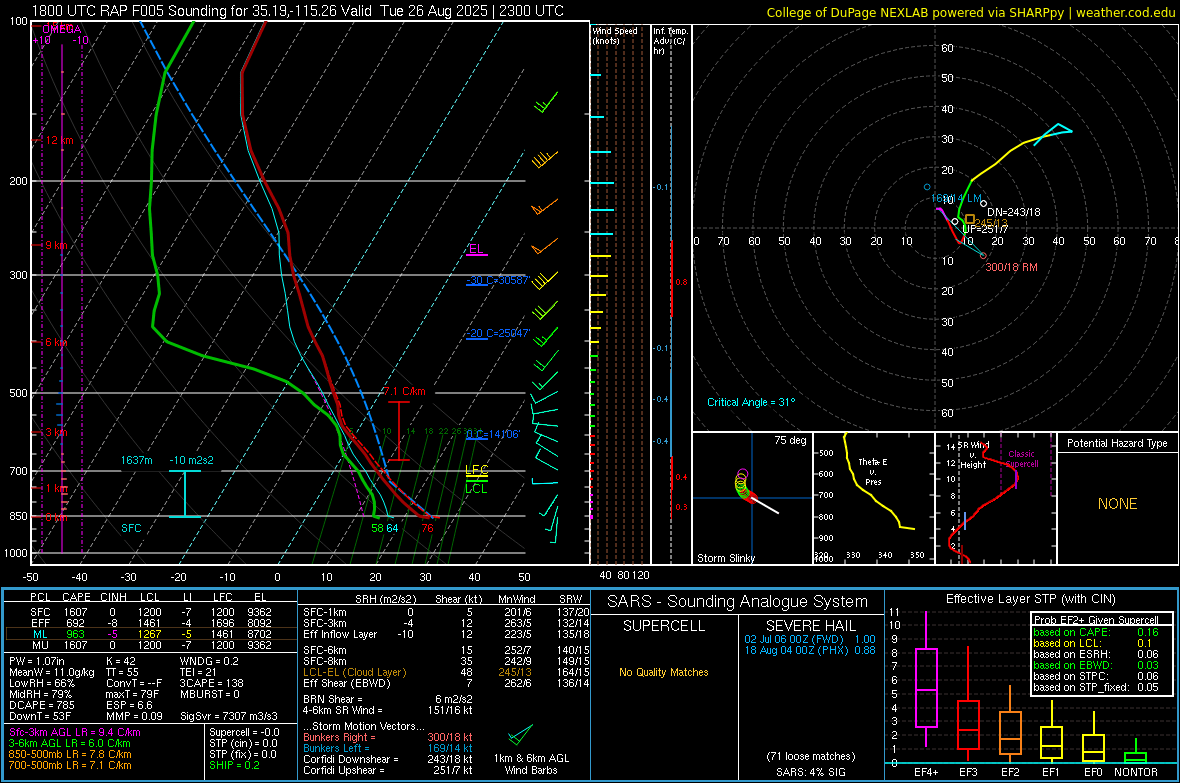The width and height of the screenshot is (1180, 783).
Task: Click the sounding title text at top left
Action: pos(297,11)
